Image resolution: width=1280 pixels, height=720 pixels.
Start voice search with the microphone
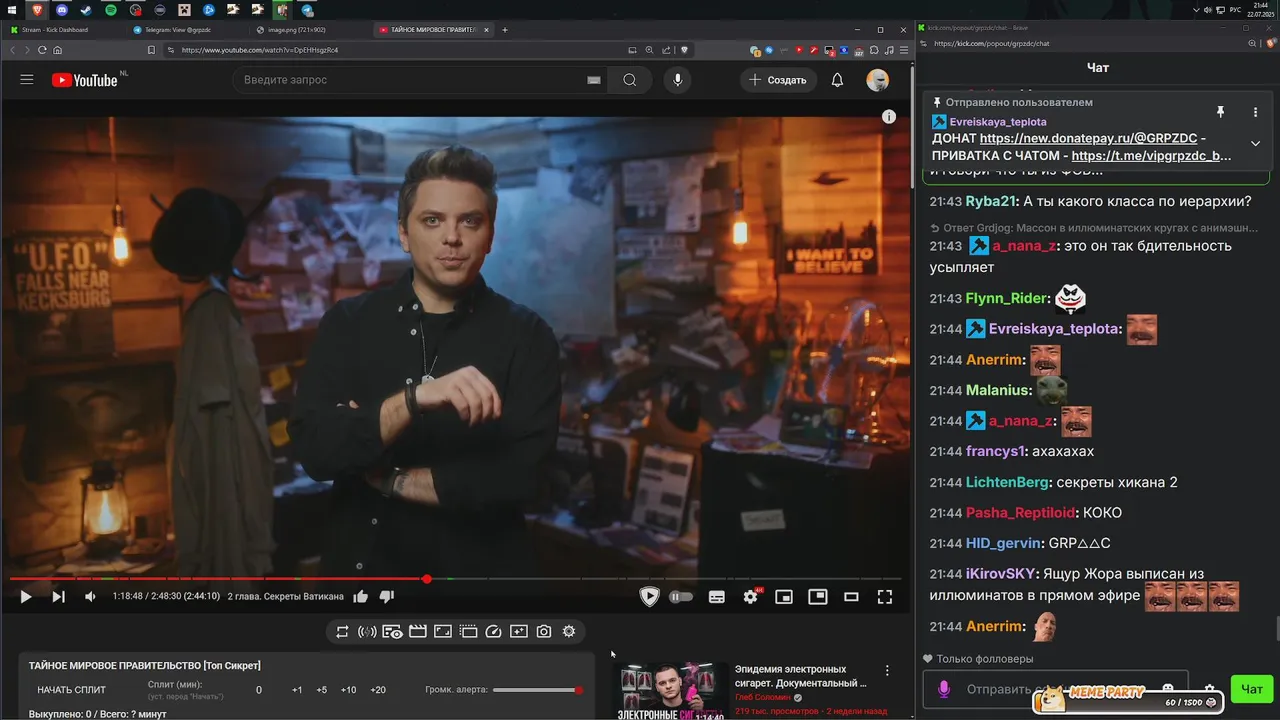tap(678, 80)
